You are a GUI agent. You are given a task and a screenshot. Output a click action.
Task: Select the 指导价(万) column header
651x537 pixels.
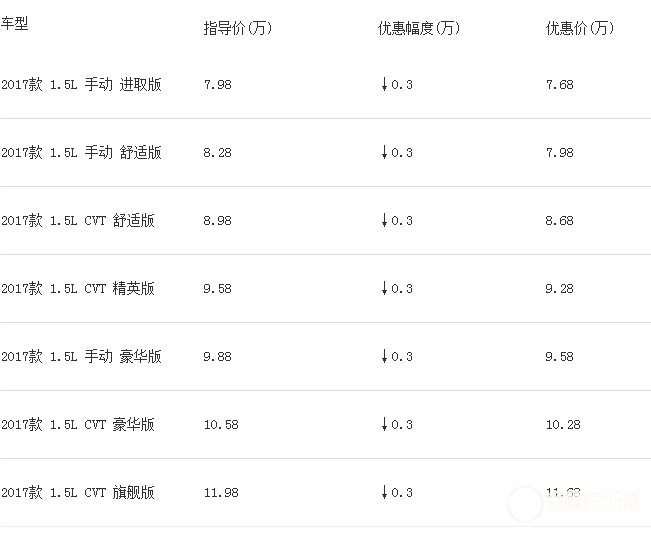pyautogui.click(x=238, y=28)
